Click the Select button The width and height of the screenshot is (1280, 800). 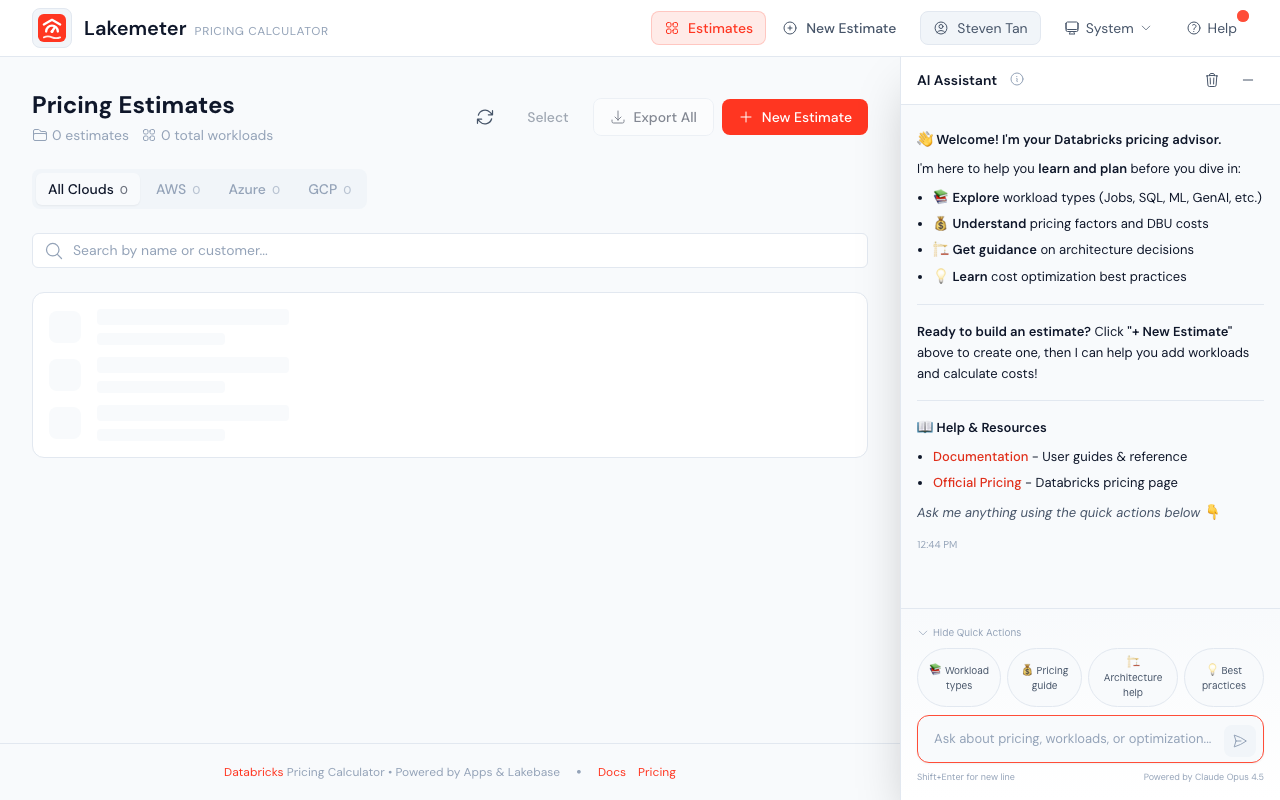click(x=548, y=117)
